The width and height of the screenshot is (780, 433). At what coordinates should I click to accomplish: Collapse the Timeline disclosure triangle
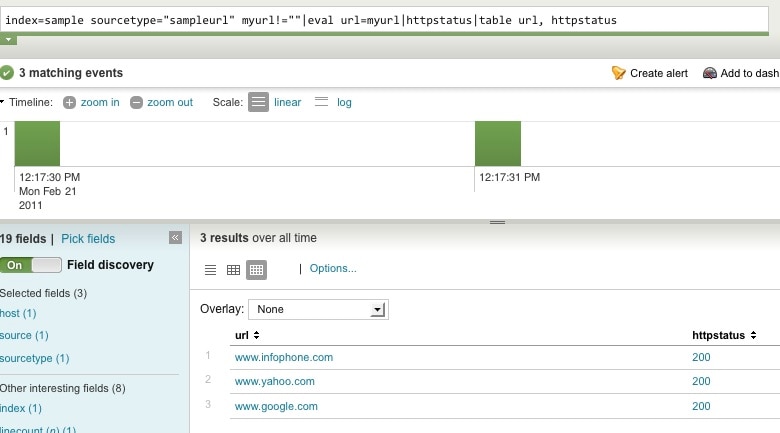point(3,102)
